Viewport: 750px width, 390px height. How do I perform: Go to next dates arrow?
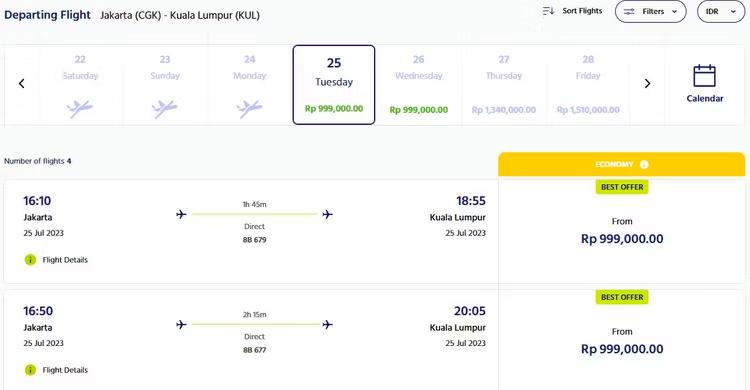[647, 84]
